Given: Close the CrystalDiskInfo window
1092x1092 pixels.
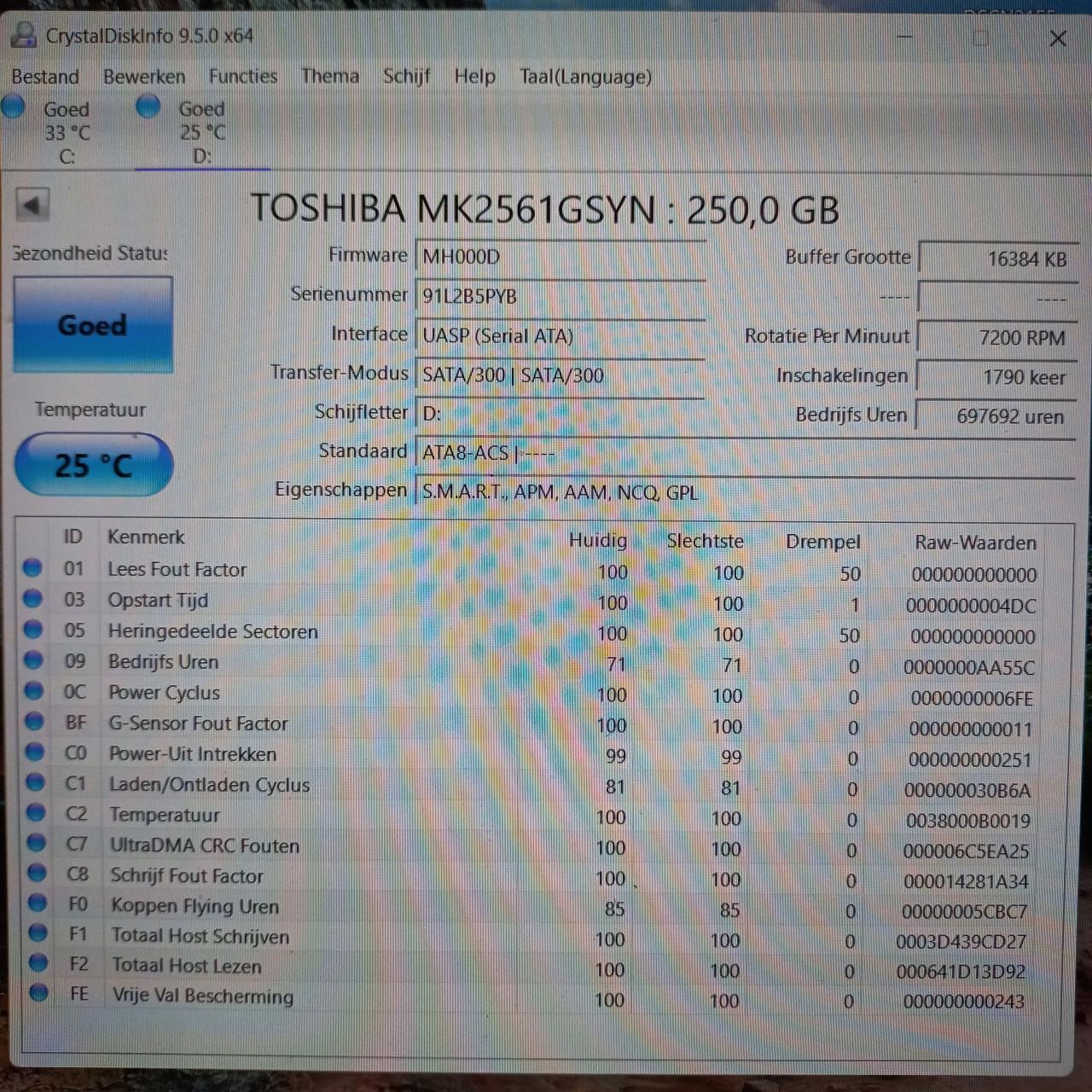Looking at the screenshot, I should click(1058, 38).
